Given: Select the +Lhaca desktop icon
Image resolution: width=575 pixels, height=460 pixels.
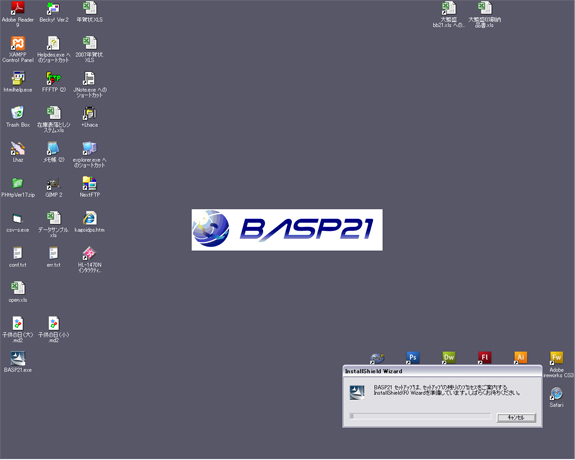Looking at the screenshot, I should [89, 113].
